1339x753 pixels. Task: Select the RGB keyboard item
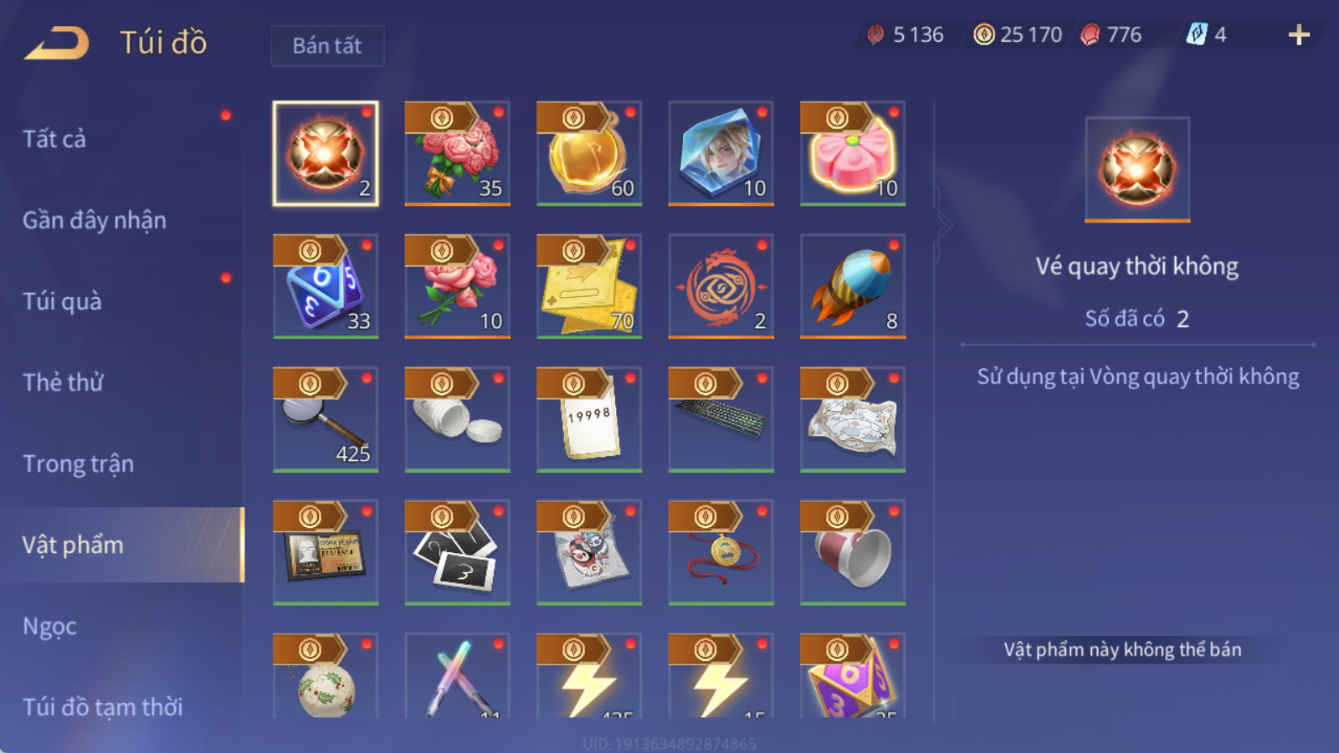[721, 419]
